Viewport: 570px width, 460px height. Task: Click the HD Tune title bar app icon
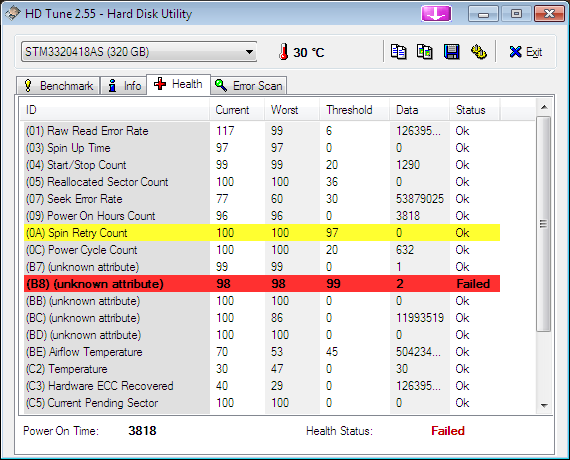click(12, 13)
